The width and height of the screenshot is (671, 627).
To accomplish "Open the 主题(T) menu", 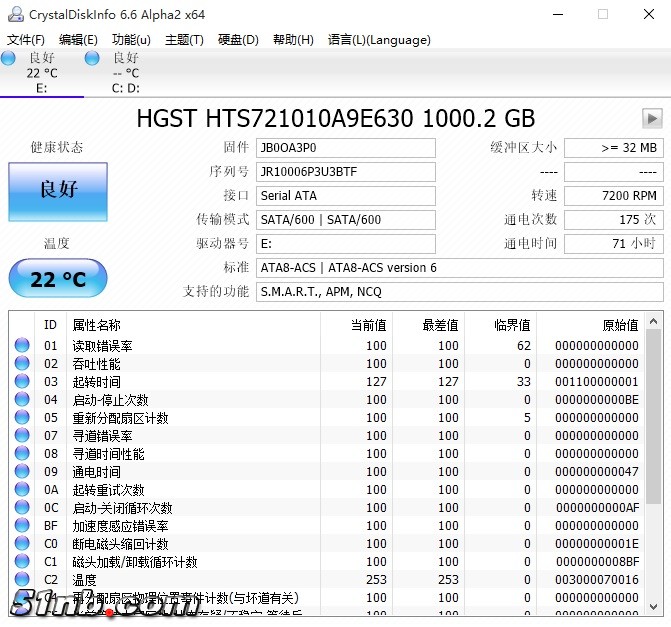I will tap(184, 40).
